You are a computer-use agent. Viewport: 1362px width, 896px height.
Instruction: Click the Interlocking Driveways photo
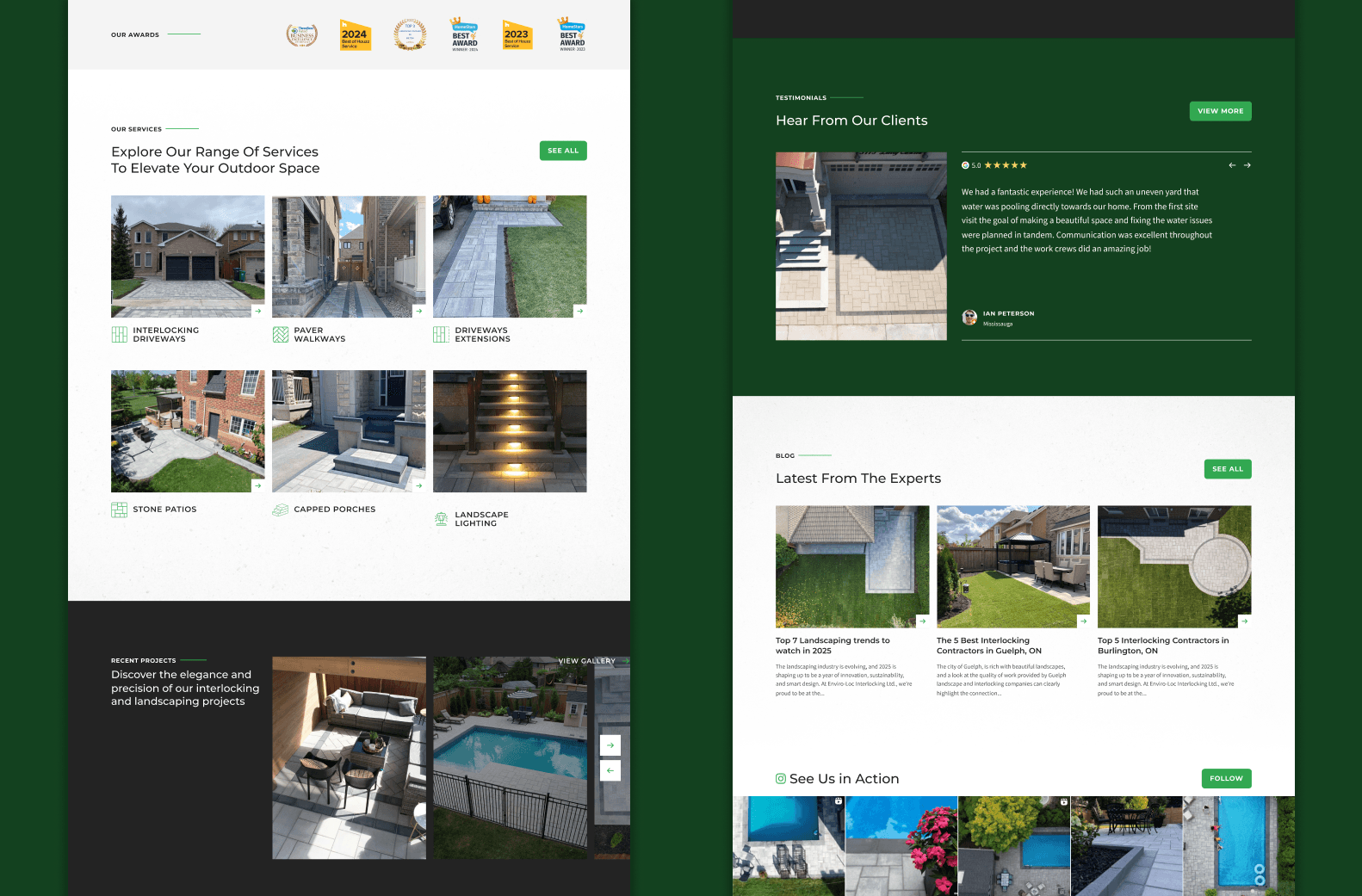(188, 256)
